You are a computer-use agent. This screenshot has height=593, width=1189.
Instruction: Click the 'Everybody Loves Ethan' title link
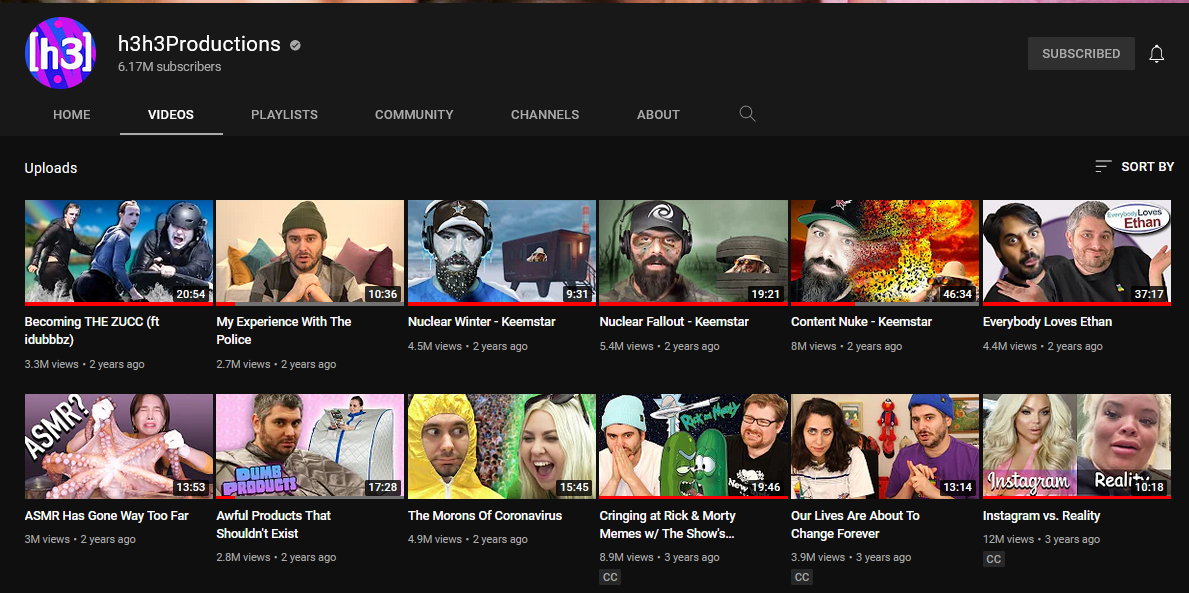(x=1047, y=322)
